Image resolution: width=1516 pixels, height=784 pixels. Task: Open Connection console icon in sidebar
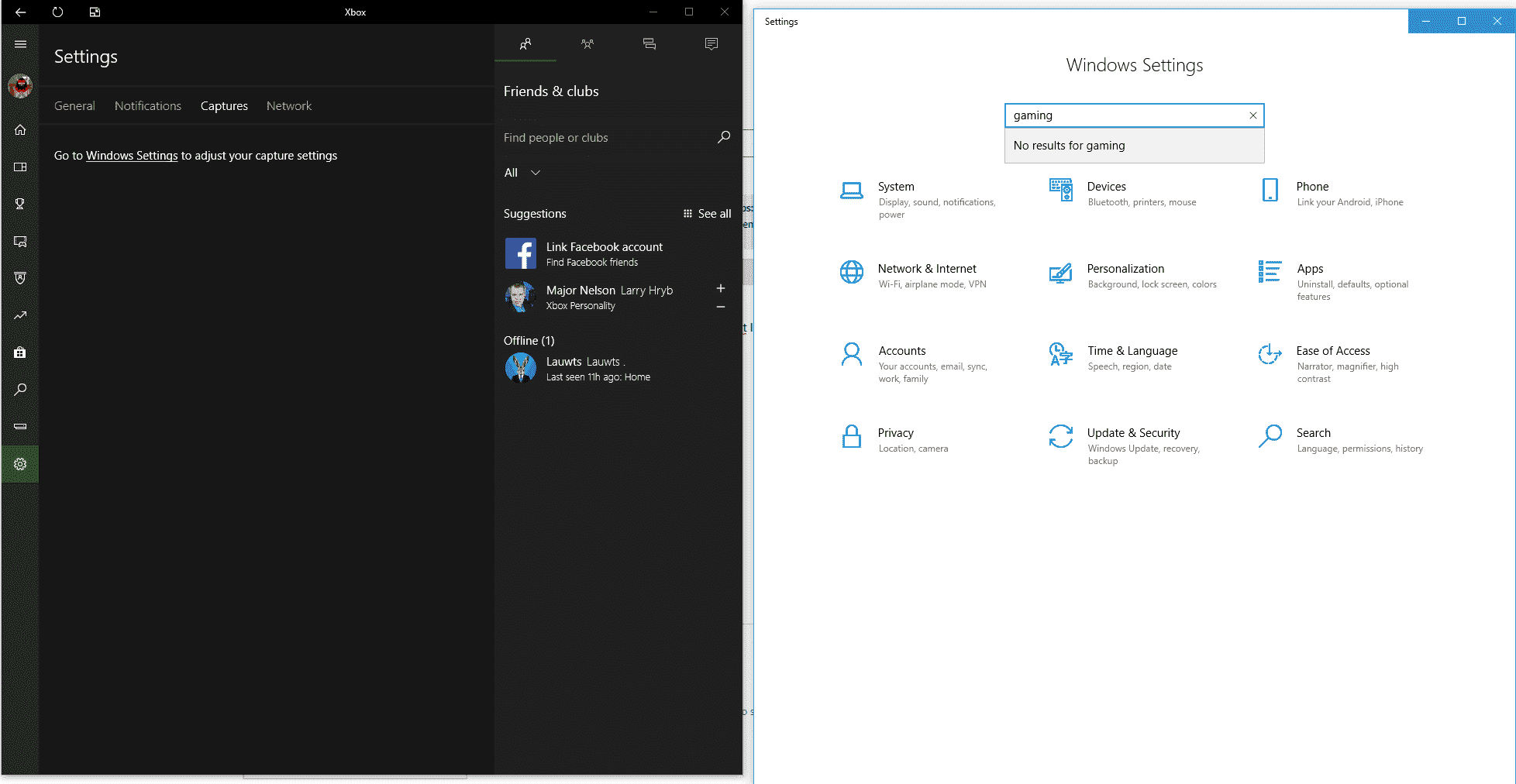coord(20,427)
